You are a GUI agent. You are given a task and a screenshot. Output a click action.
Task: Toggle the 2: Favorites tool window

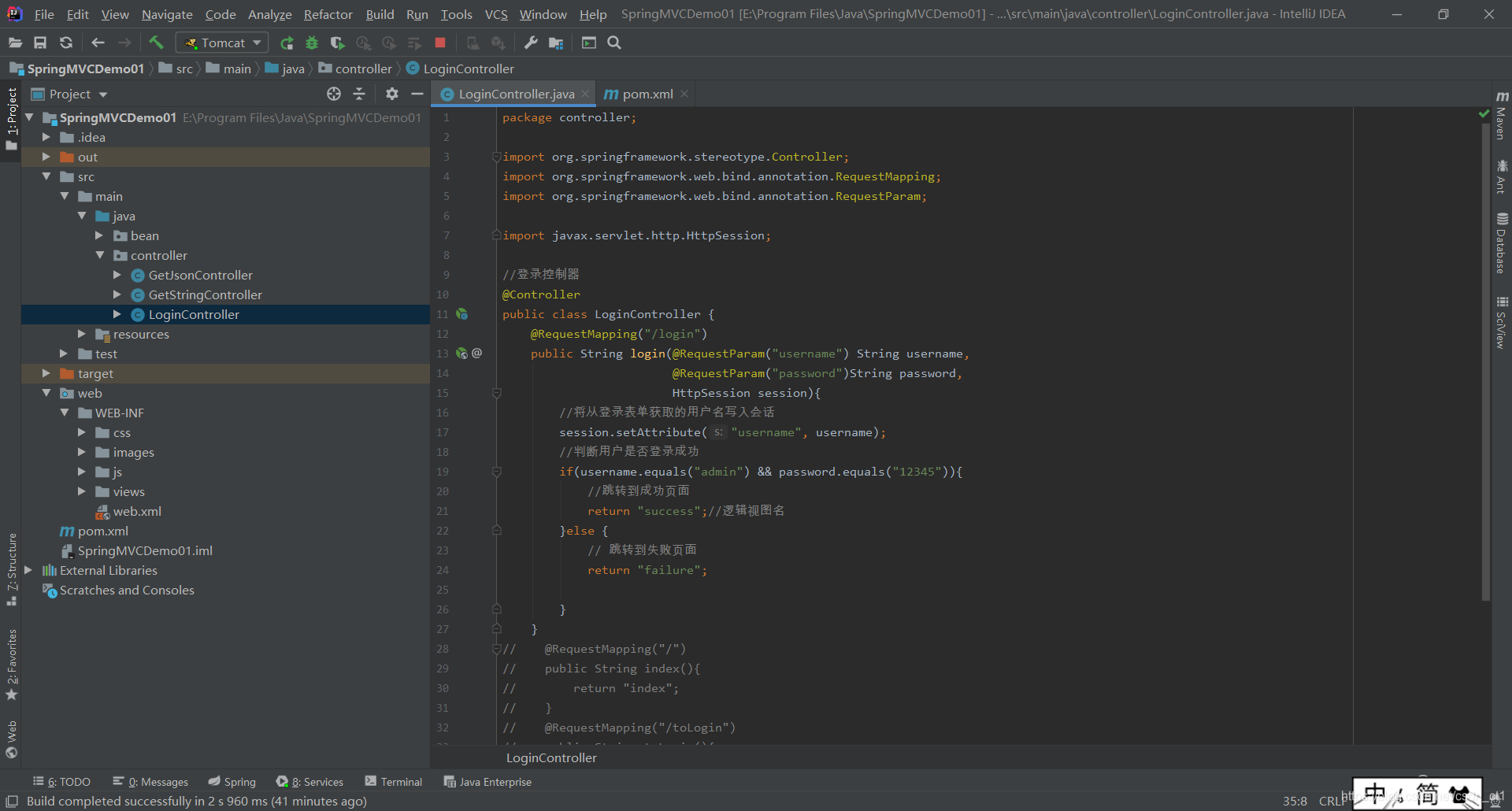tap(11, 664)
